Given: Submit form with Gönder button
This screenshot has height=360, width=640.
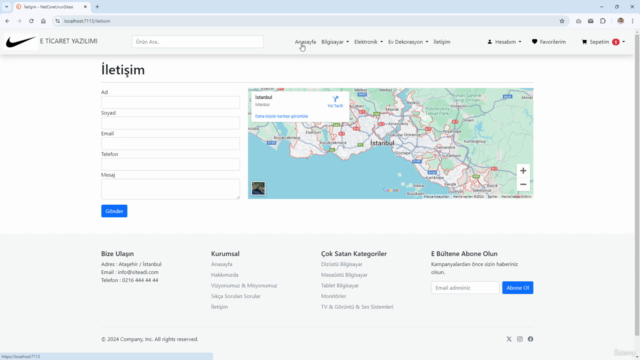Looking at the screenshot, I should [x=114, y=211].
